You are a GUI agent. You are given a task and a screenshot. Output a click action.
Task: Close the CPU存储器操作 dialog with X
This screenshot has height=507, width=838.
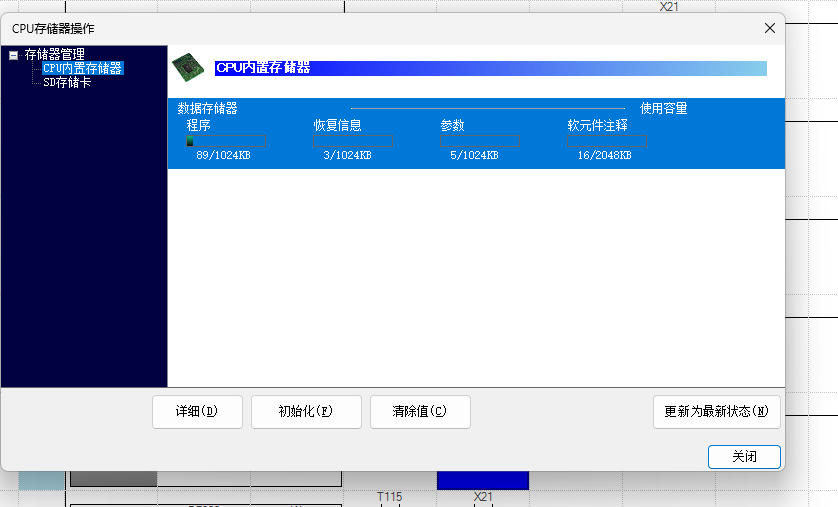pyautogui.click(x=769, y=28)
